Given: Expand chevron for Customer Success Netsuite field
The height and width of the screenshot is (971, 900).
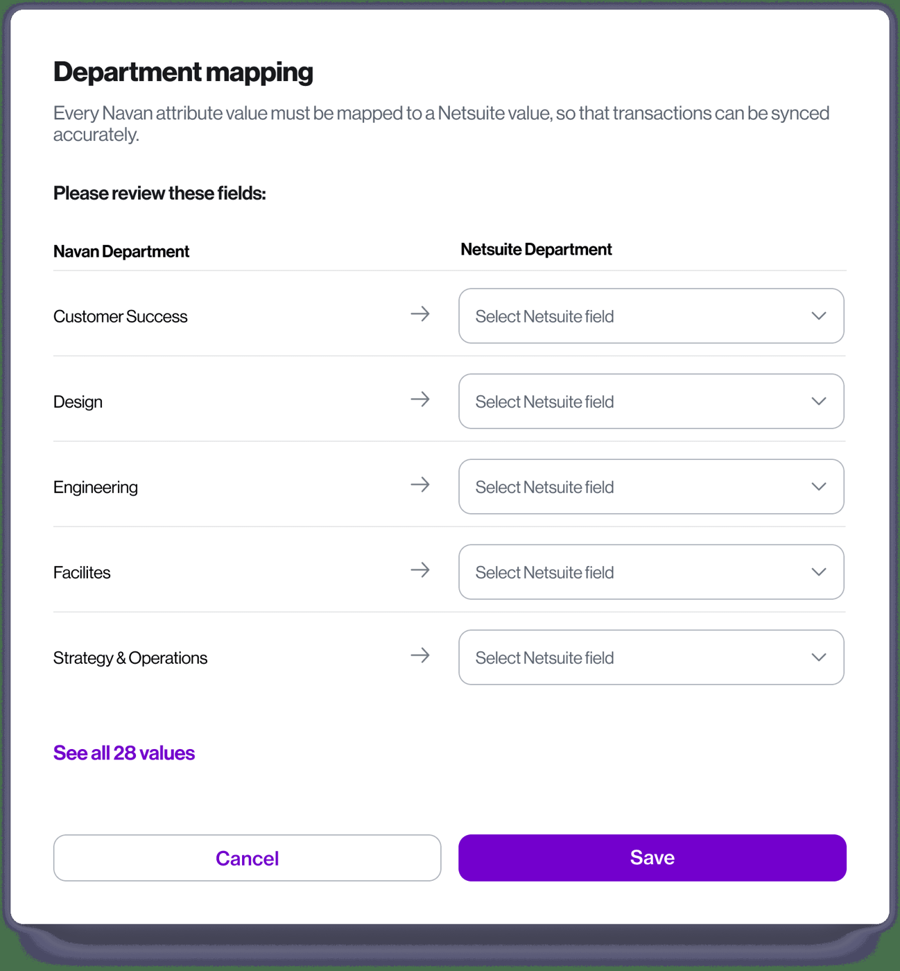Looking at the screenshot, I should [x=819, y=316].
